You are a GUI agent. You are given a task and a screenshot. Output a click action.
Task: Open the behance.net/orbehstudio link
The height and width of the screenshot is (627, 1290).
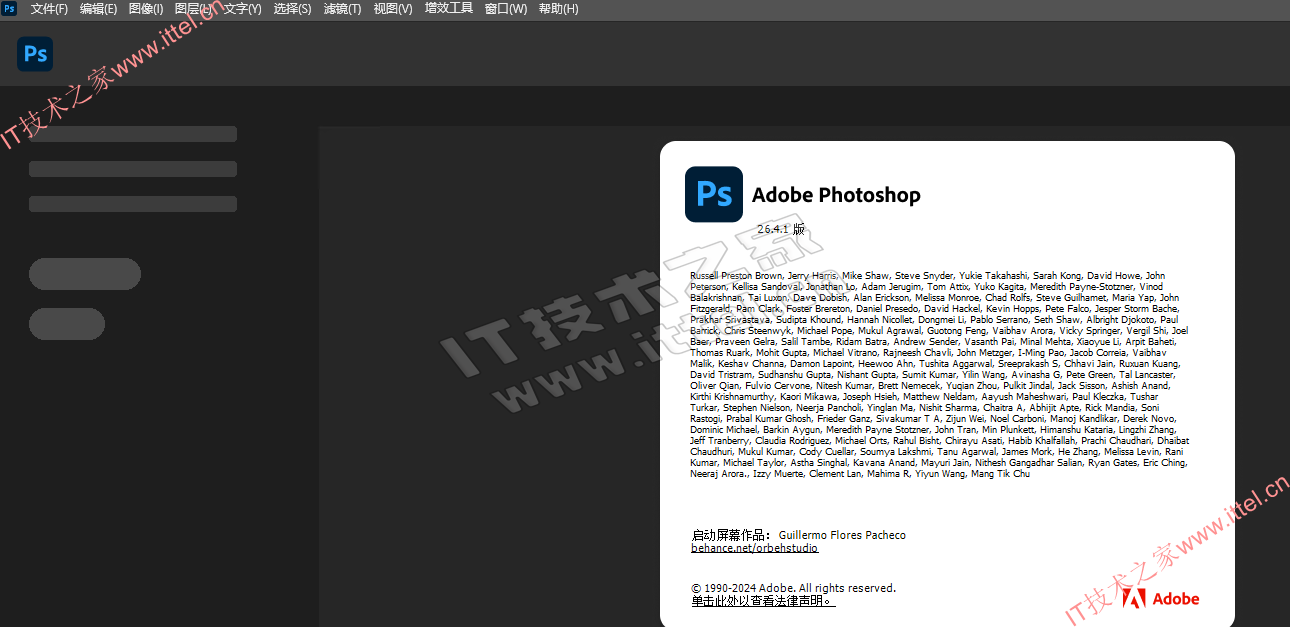click(754, 548)
